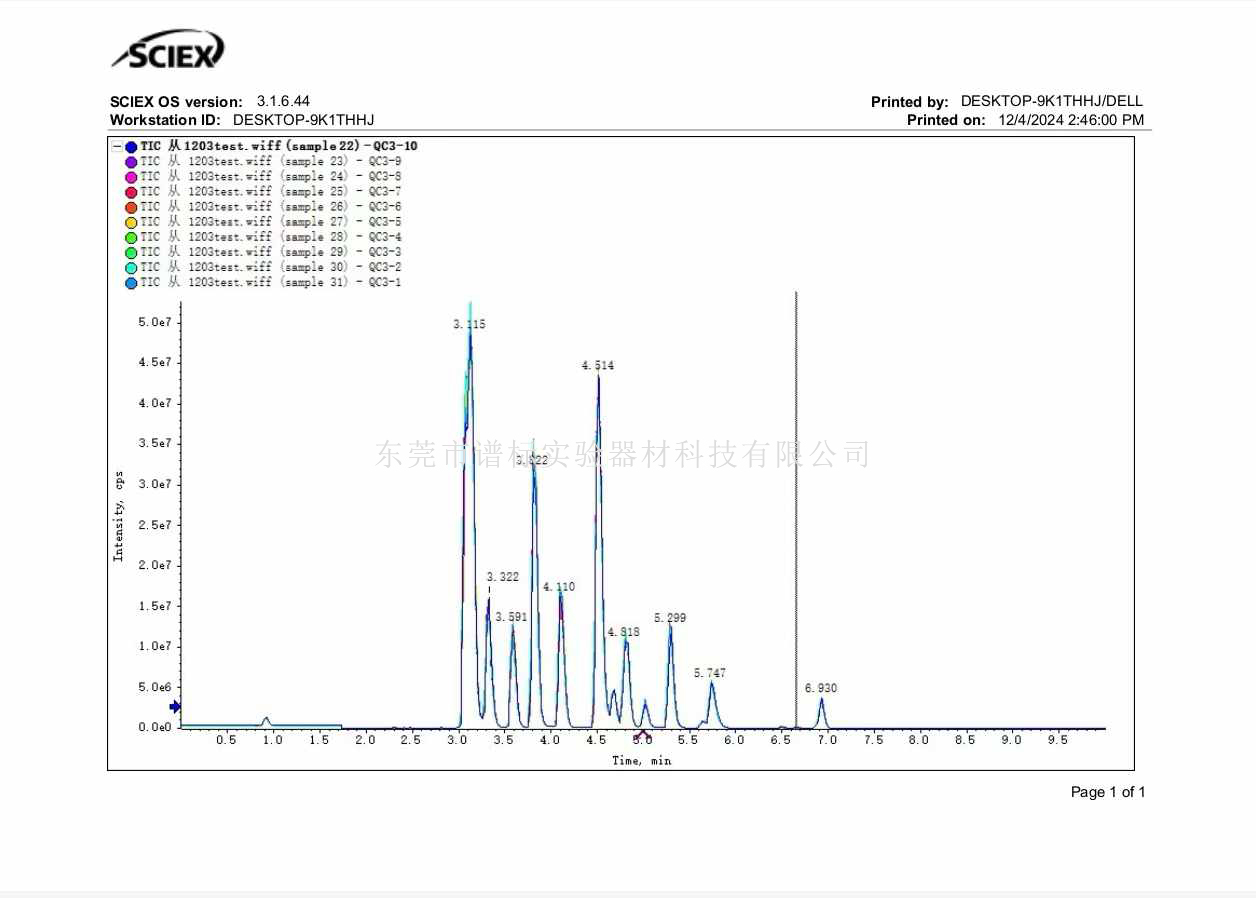Click the yellow dot for sample 27
The image size is (1256, 898).
(131, 222)
